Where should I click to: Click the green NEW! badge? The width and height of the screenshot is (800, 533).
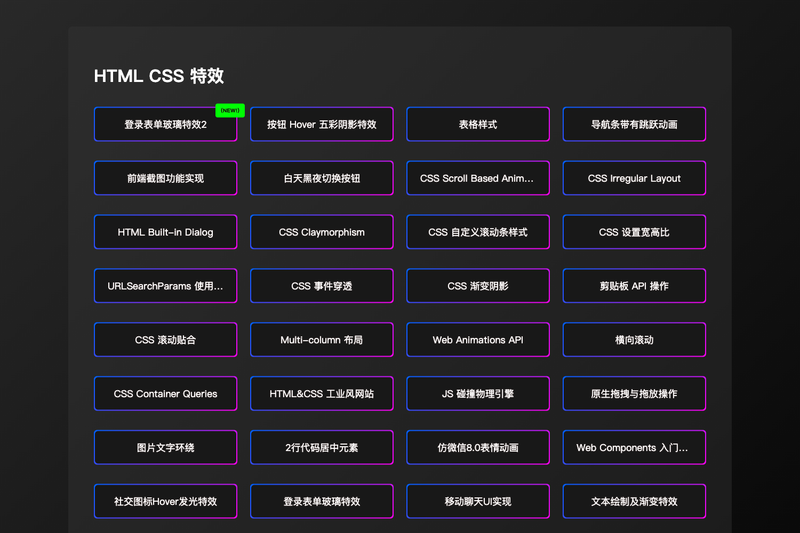pos(230,110)
